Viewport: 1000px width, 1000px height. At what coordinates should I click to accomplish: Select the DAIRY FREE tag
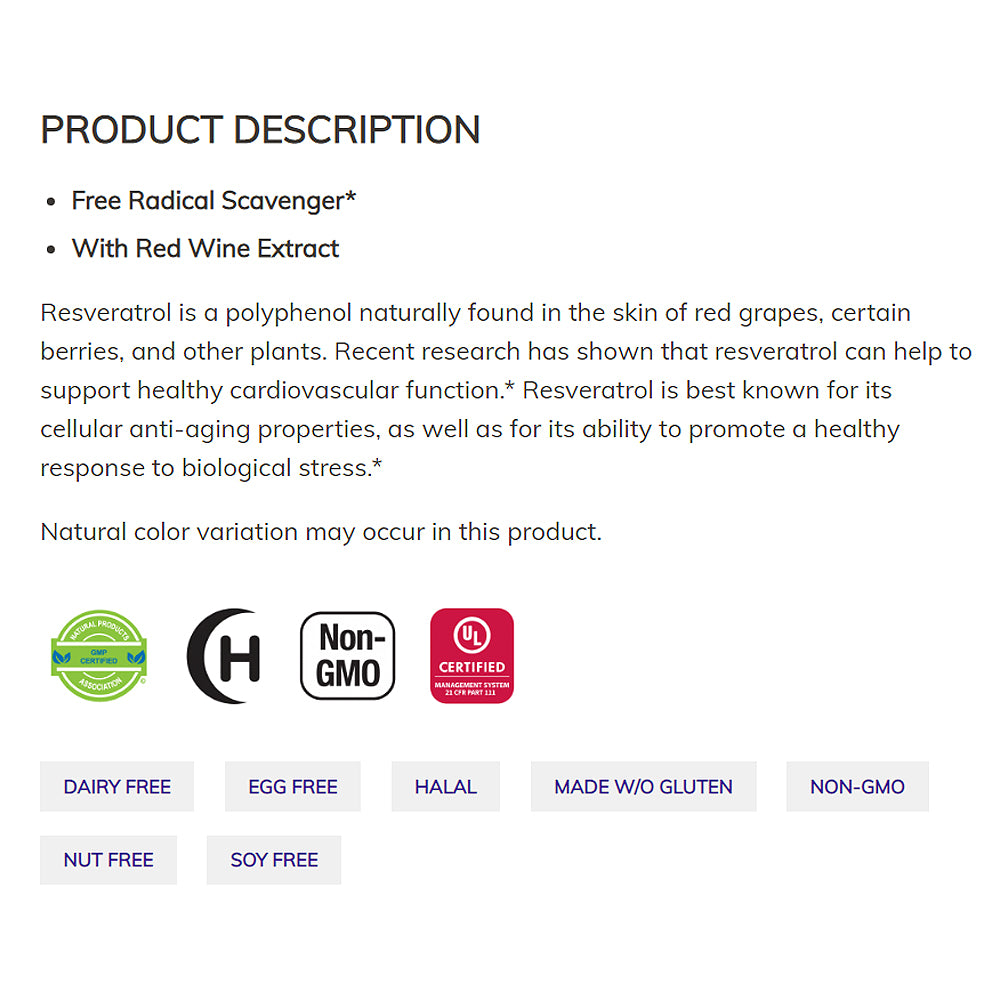coord(117,787)
